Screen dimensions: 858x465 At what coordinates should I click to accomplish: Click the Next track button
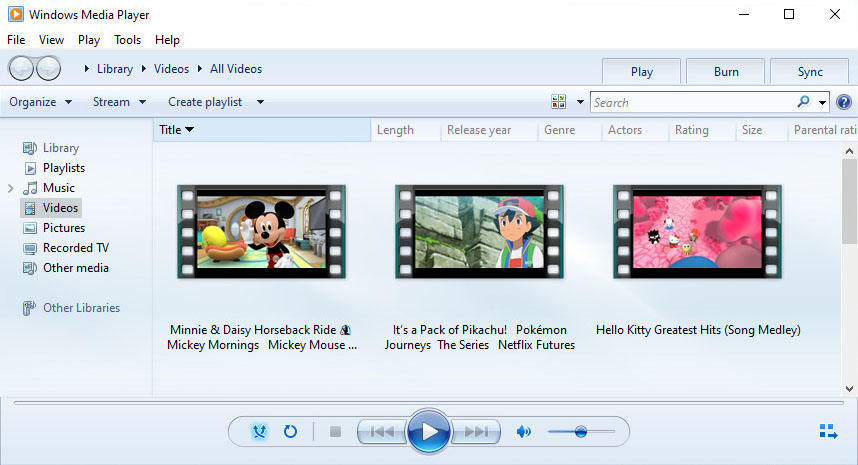coord(476,432)
